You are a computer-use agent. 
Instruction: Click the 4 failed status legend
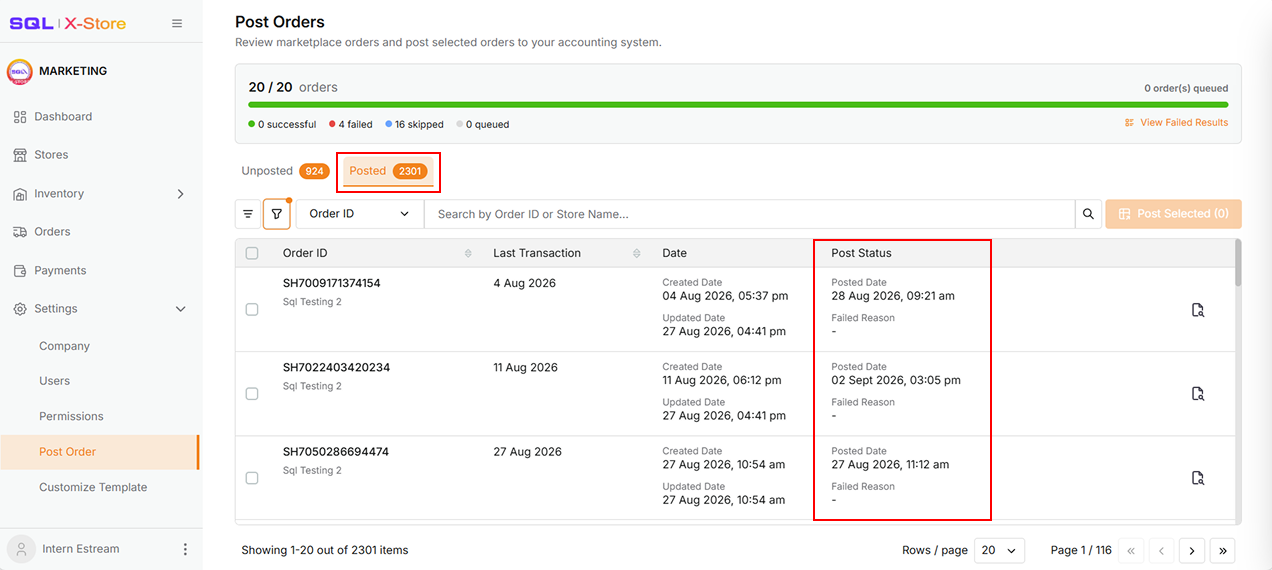pos(351,125)
